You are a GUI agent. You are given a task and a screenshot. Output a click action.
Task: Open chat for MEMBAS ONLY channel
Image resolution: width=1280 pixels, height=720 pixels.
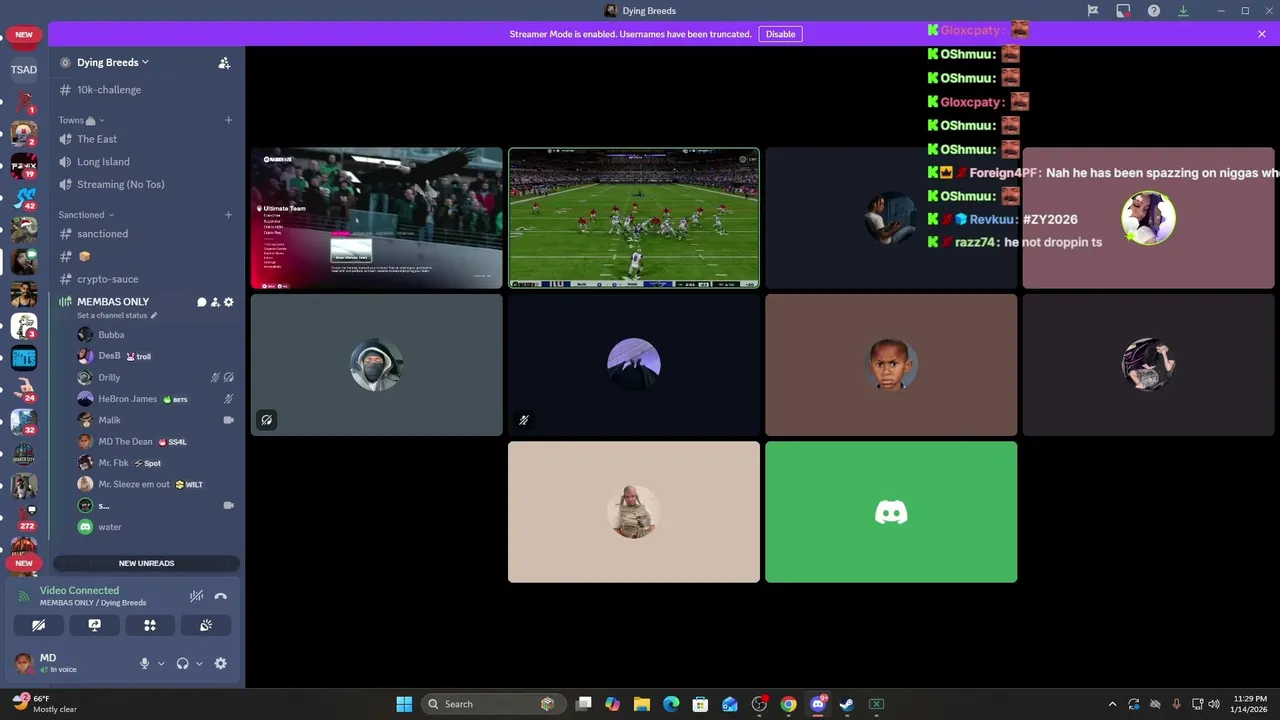click(x=201, y=302)
